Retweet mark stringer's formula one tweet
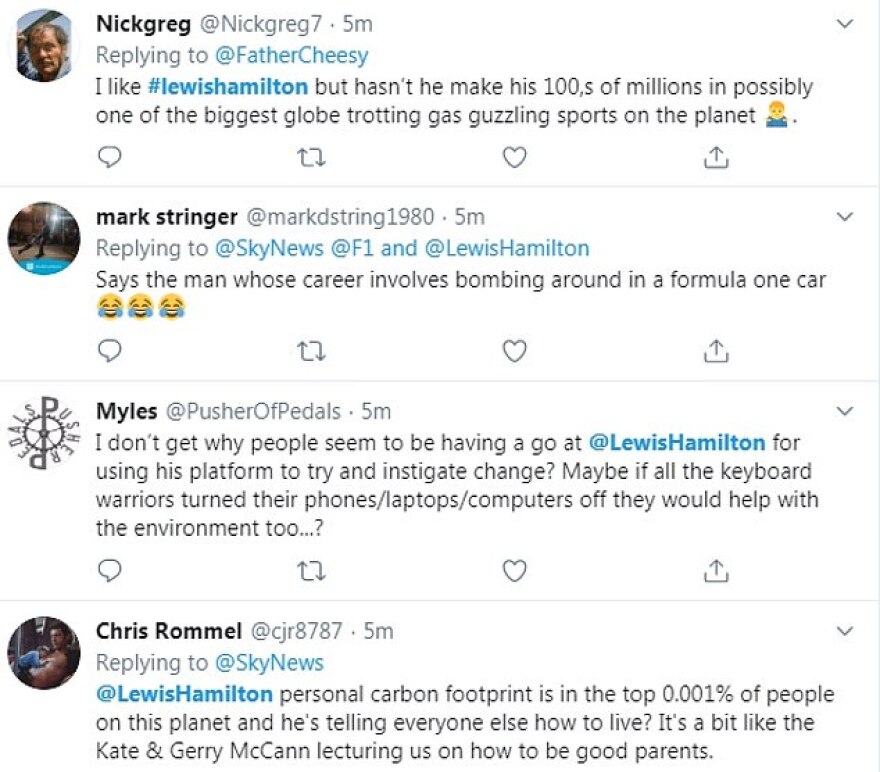The width and height of the screenshot is (880, 772). (x=312, y=350)
